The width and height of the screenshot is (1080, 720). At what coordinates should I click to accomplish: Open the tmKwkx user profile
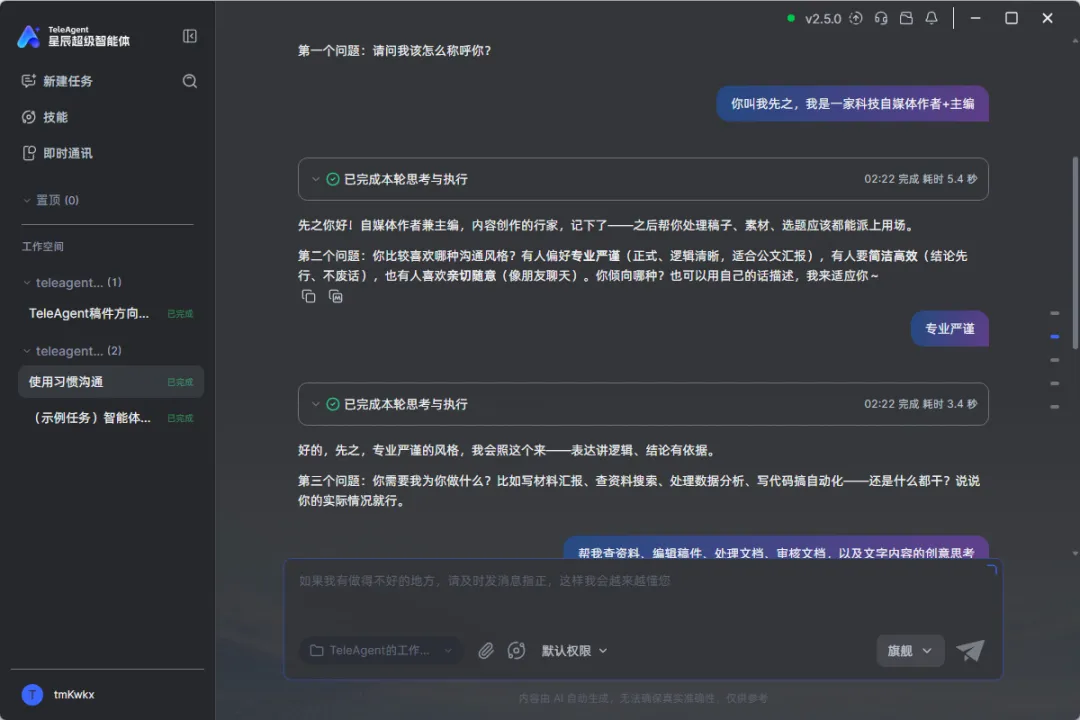point(59,695)
